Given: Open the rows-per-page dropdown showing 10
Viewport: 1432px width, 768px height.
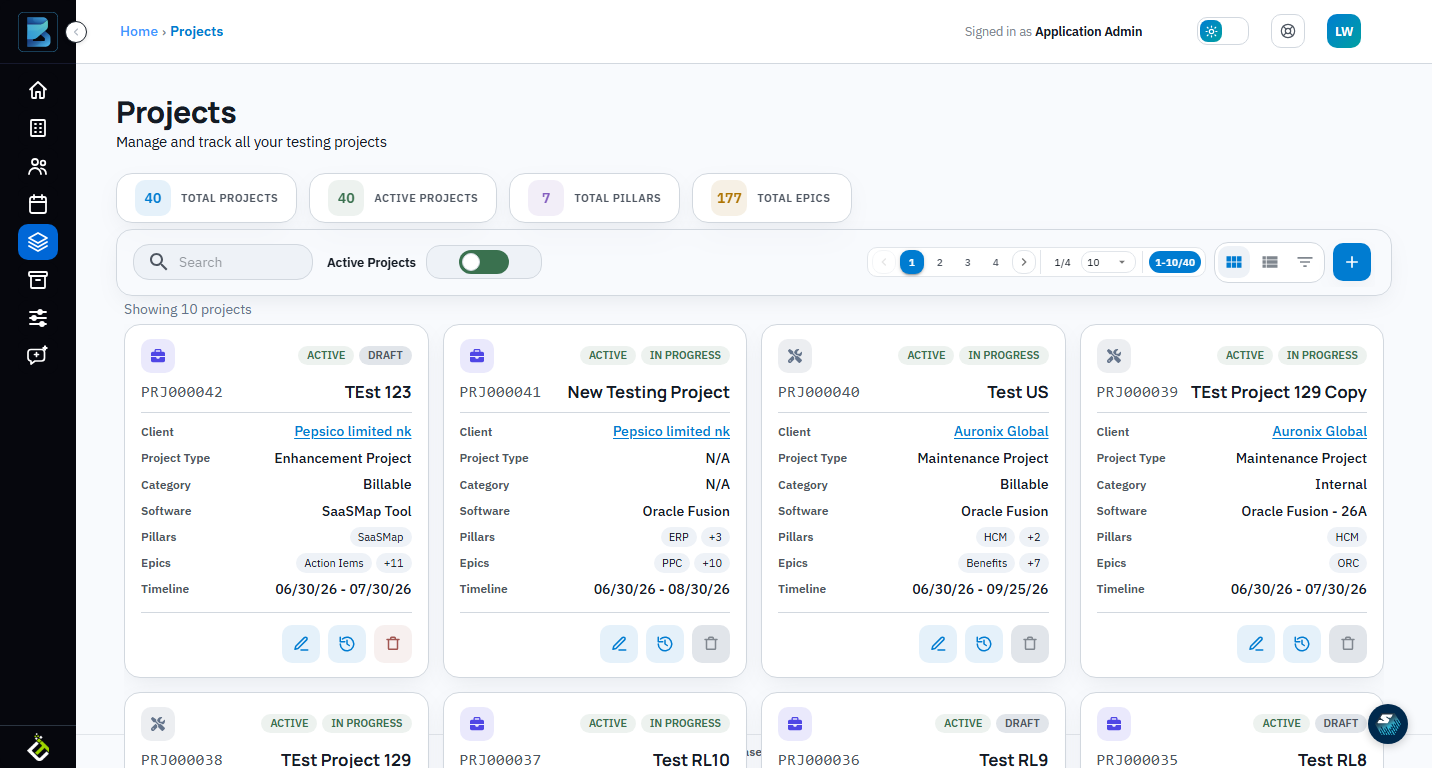Looking at the screenshot, I should click(1107, 262).
